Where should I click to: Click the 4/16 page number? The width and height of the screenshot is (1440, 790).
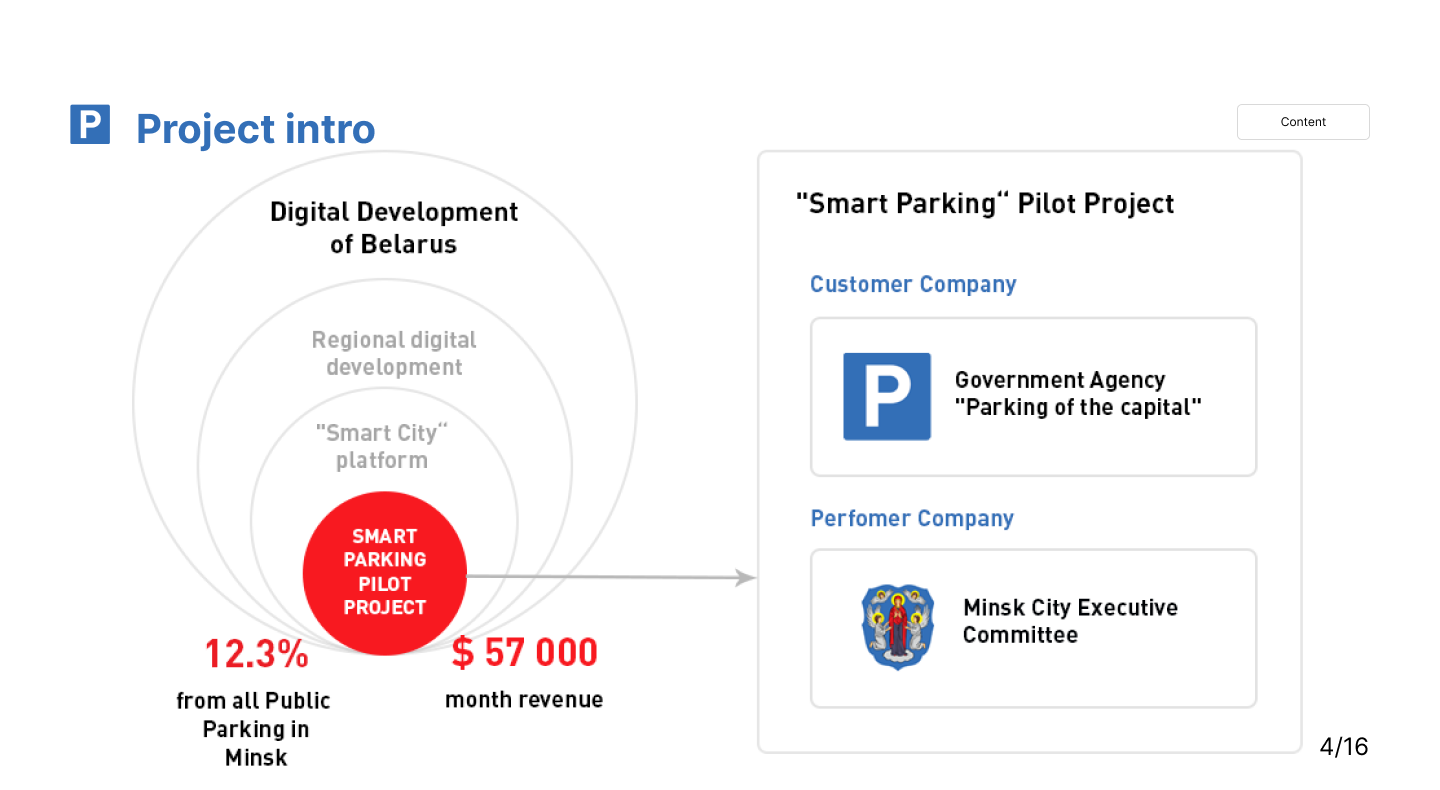tap(1344, 747)
